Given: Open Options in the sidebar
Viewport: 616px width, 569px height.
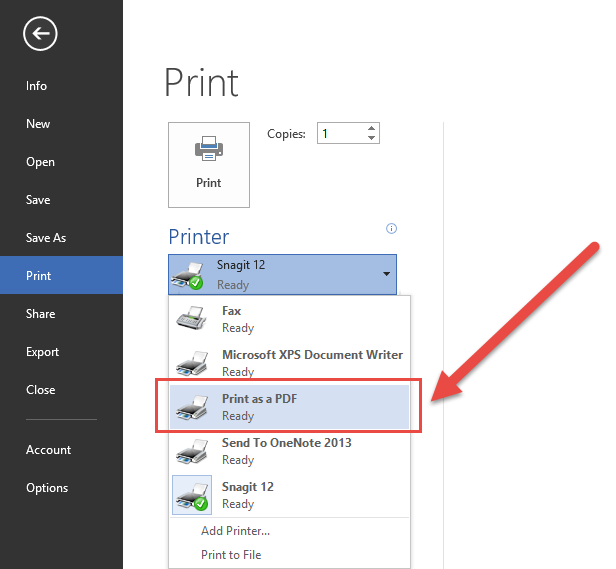Looking at the screenshot, I should click(x=61, y=488).
